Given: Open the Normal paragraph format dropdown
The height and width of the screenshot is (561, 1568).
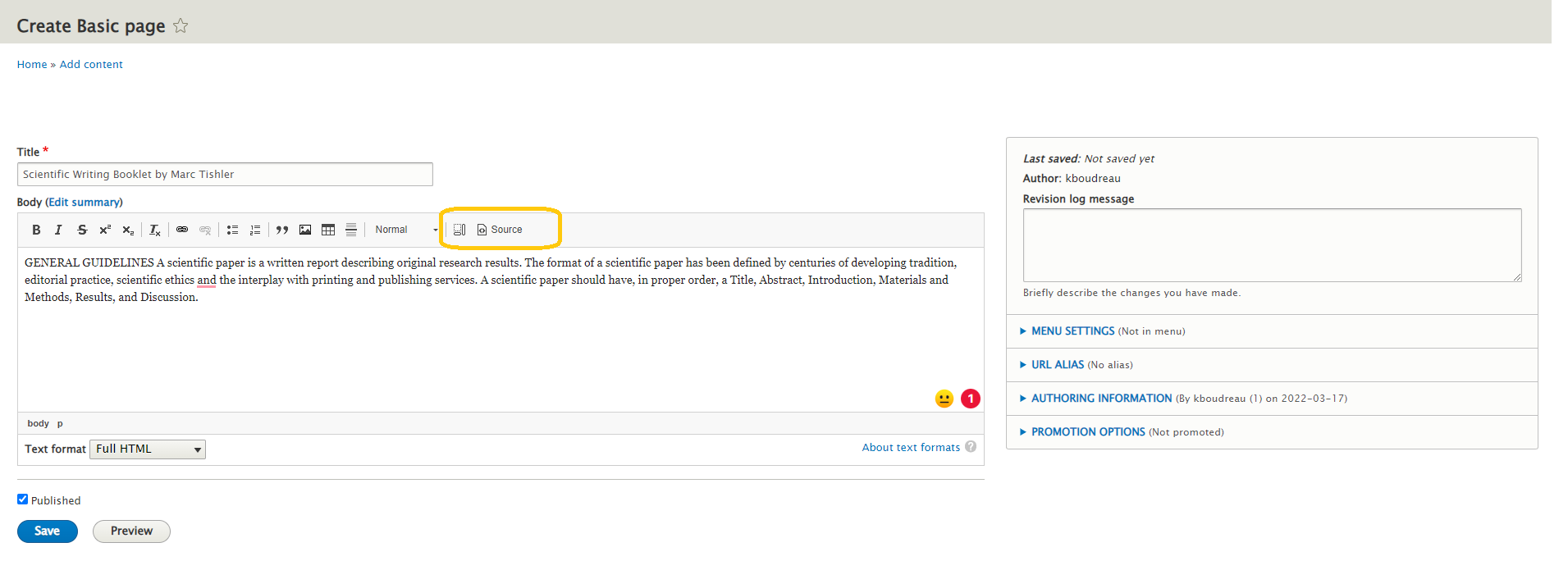Looking at the screenshot, I should coord(405,230).
